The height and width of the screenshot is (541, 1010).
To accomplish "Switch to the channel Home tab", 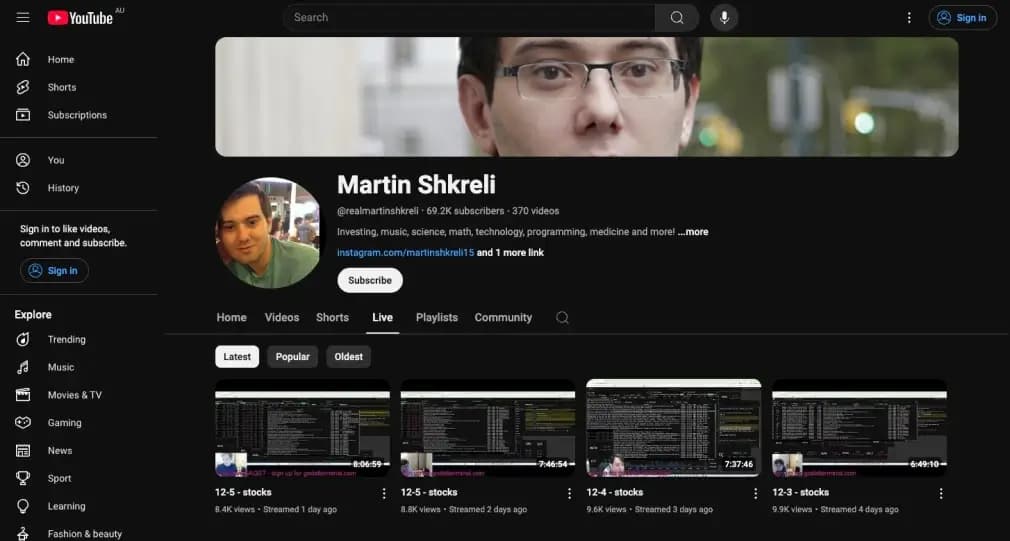I will [x=231, y=318].
